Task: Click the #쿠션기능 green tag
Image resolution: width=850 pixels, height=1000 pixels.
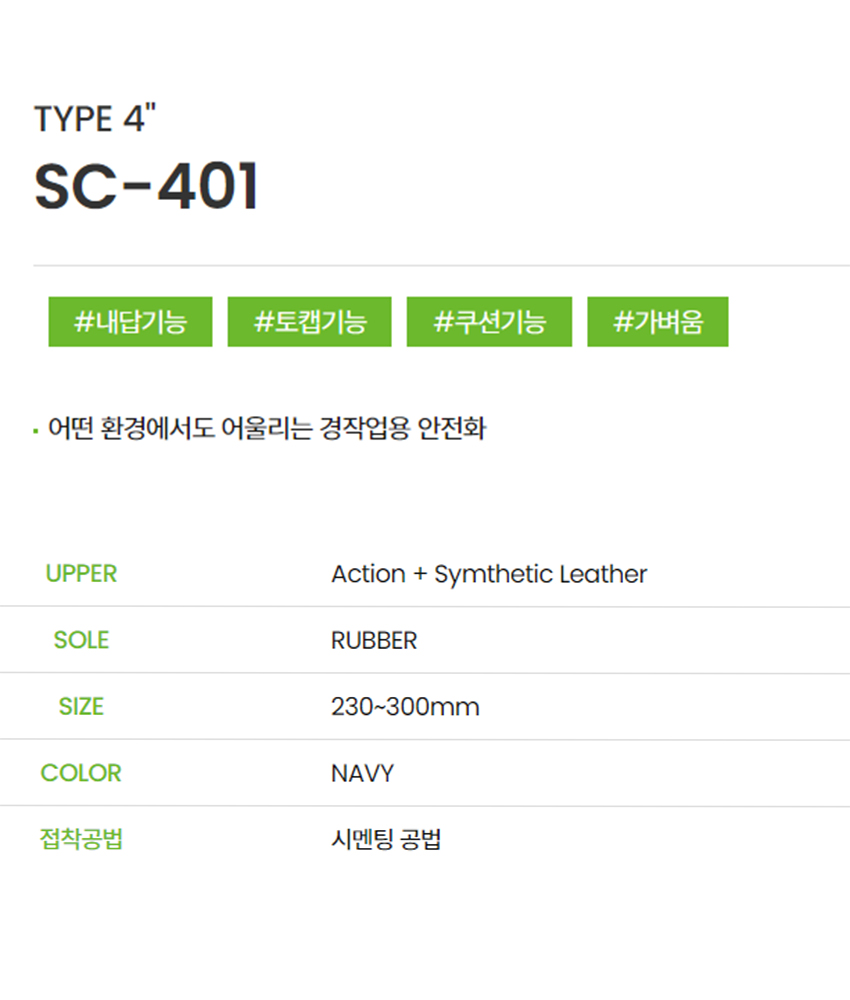Action: point(489,321)
